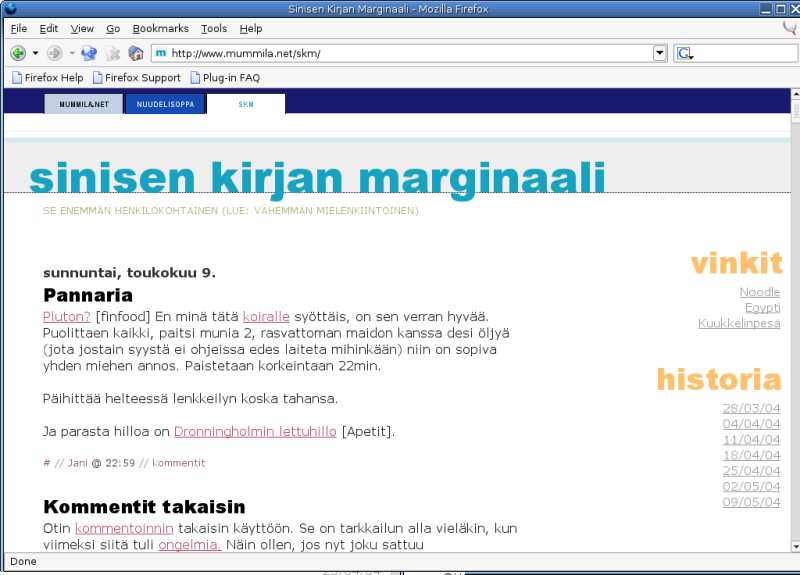Switch to the NUUDELISOPPA site tab

[164, 104]
